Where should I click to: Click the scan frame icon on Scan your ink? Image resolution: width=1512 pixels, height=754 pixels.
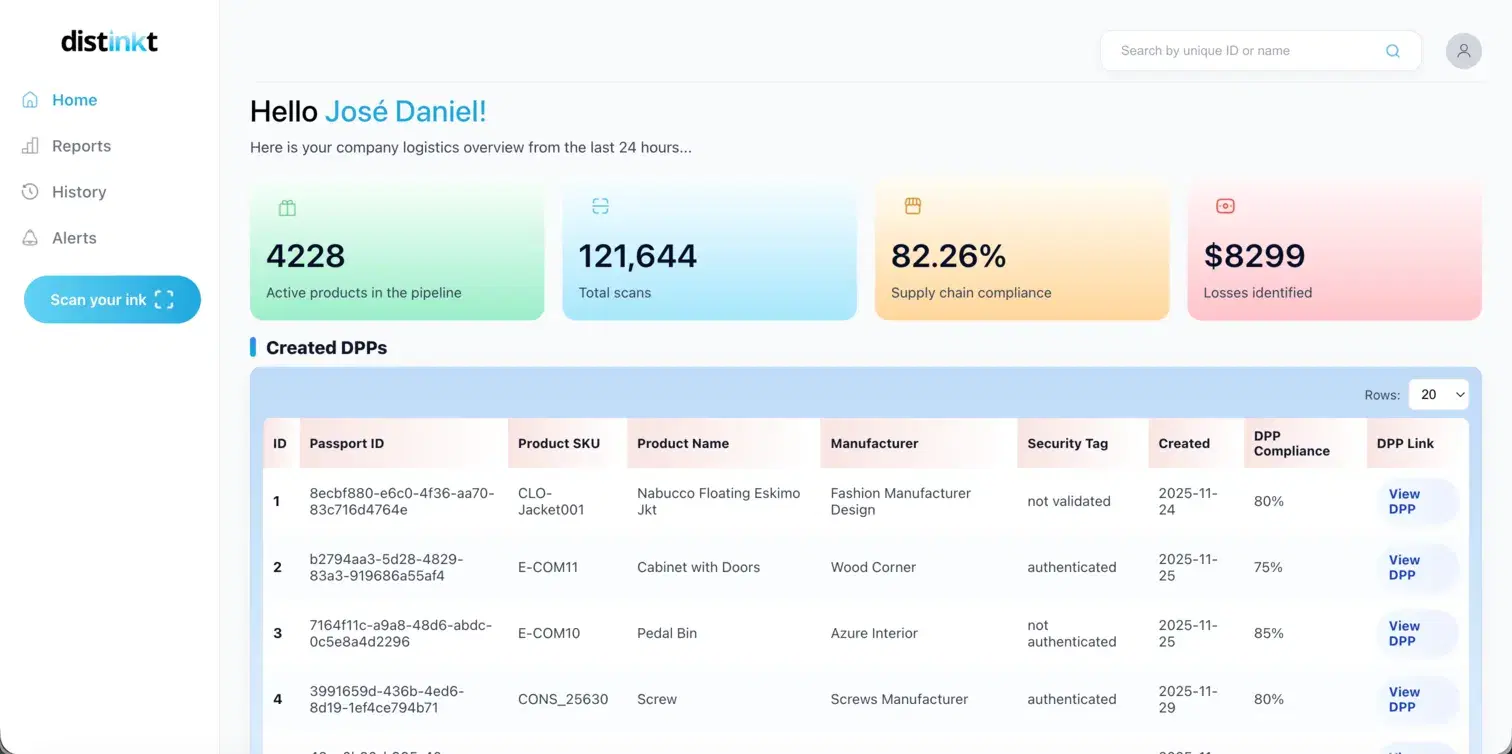pyautogui.click(x=162, y=299)
